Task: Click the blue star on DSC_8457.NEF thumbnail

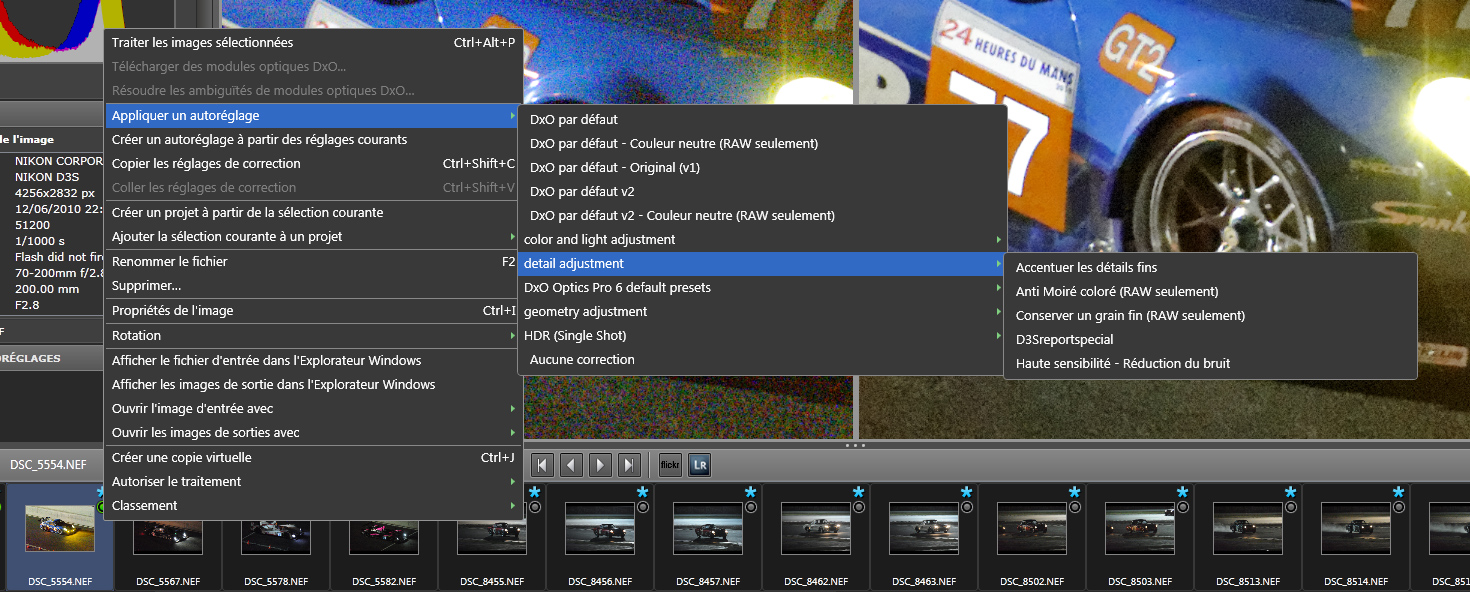Action: click(750, 493)
